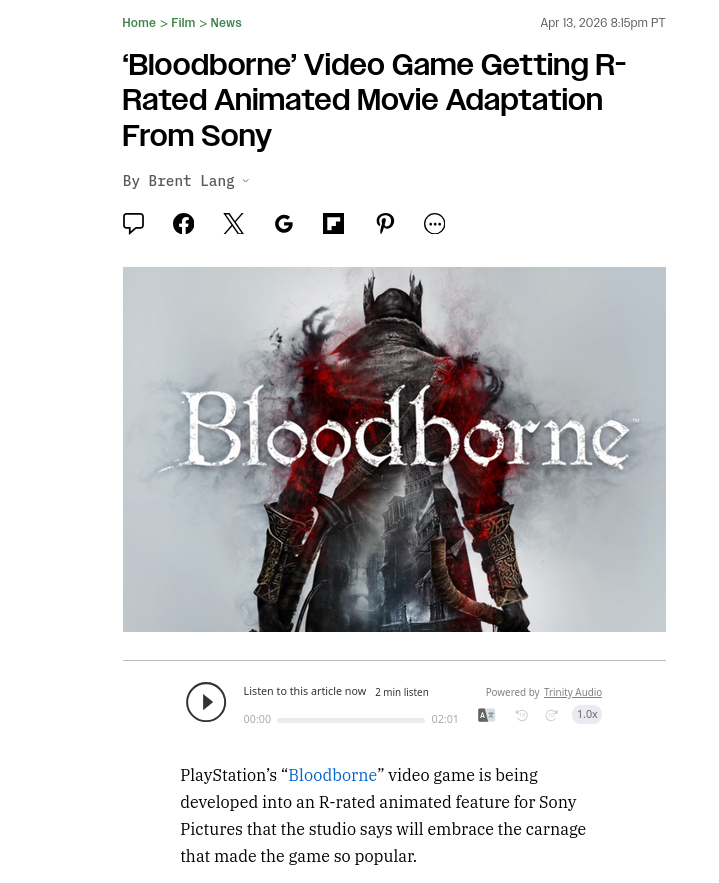The width and height of the screenshot is (719, 883).
Task: Open the comments speech bubble icon
Action: [133, 224]
